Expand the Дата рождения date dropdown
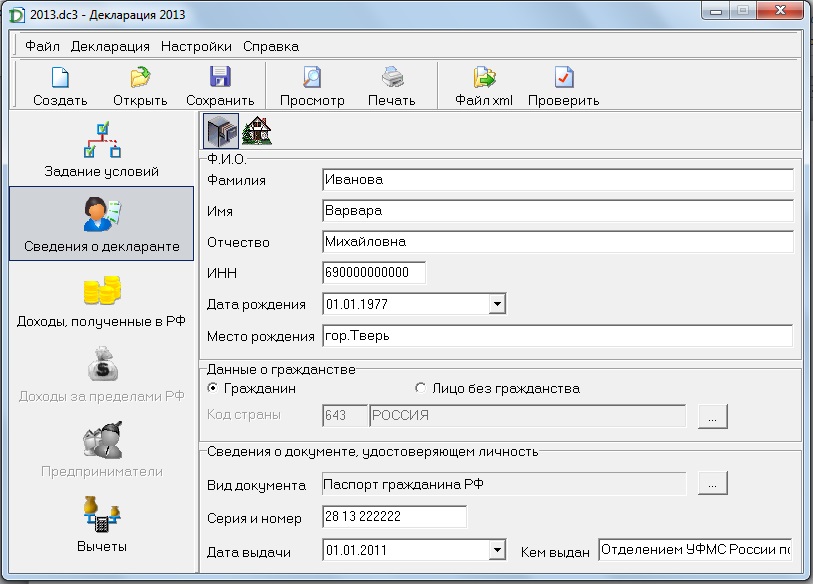 497,304
